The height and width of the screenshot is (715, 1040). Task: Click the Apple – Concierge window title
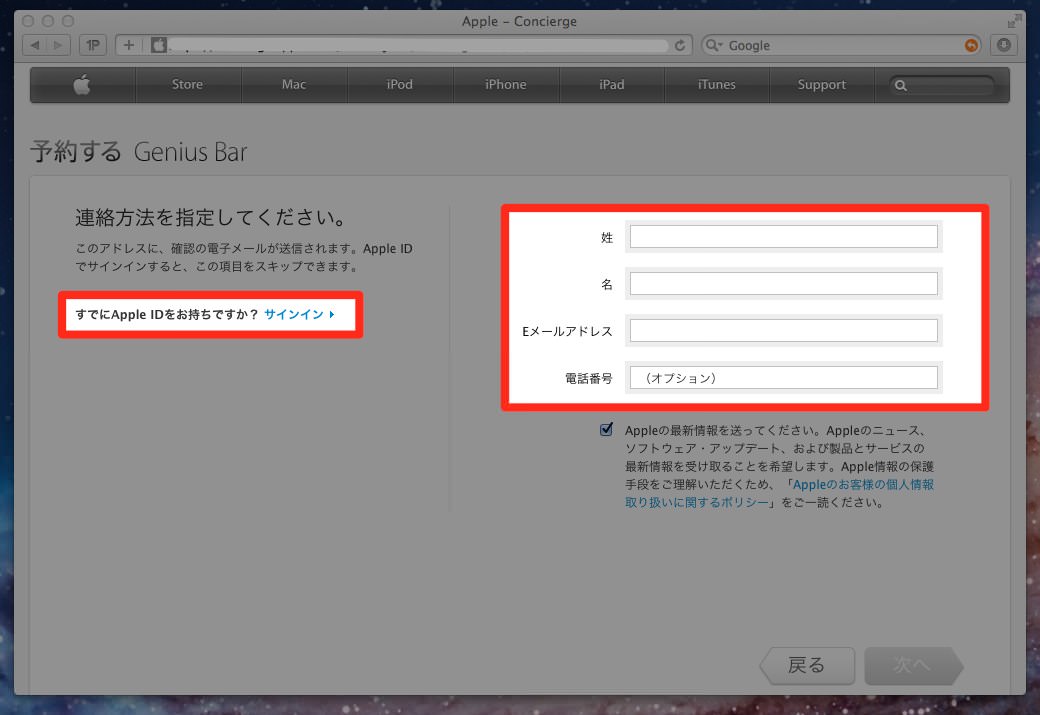point(519,21)
